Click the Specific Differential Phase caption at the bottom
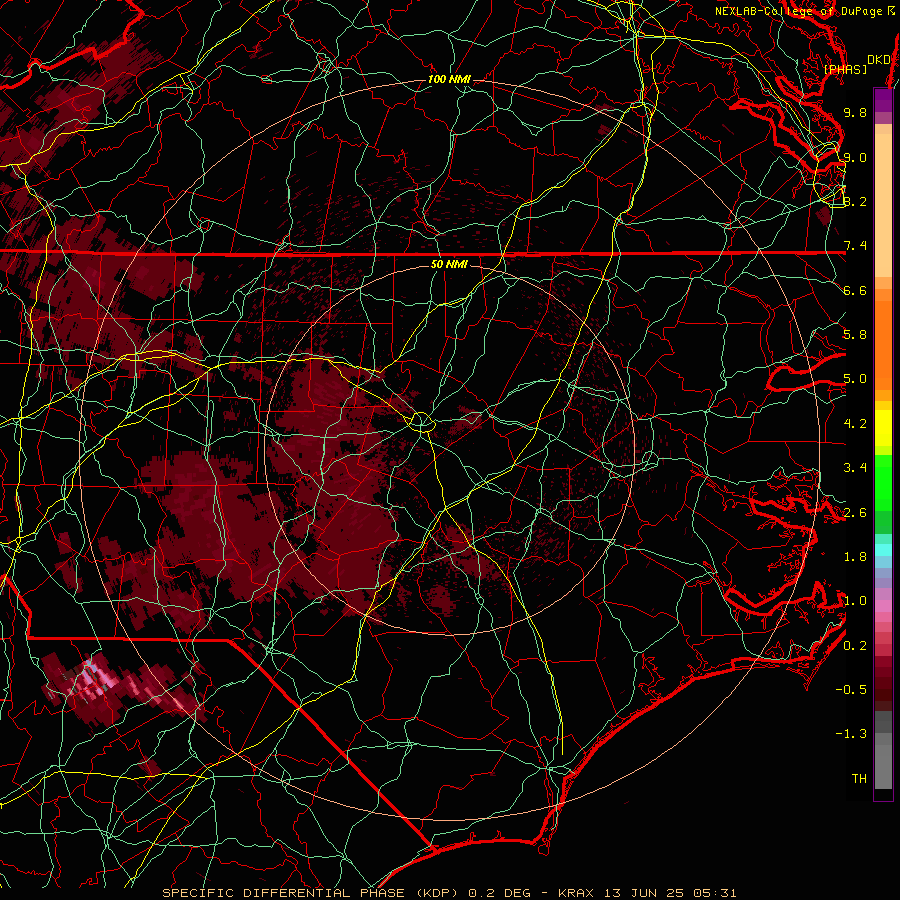The width and height of the screenshot is (900, 900). (449, 893)
